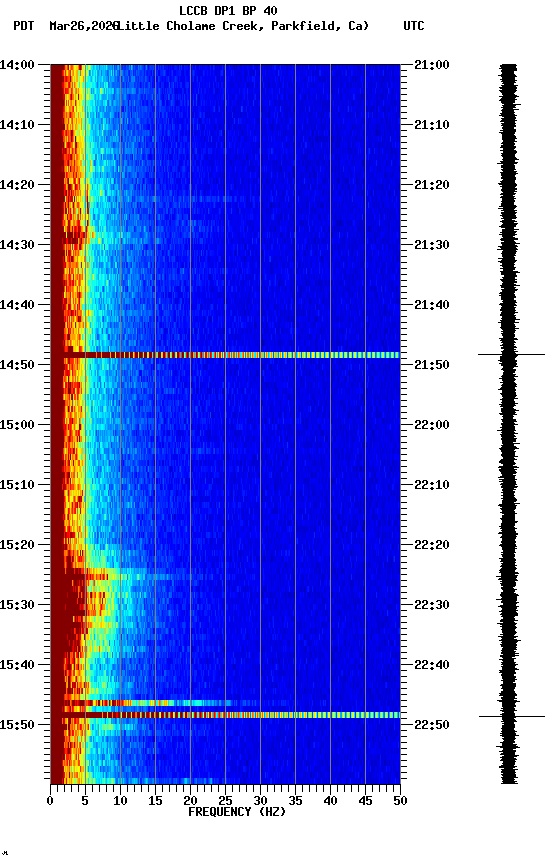Click the 45 Hz frequency axis label
This screenshot has height=864, width=552.
click(365, 801)
